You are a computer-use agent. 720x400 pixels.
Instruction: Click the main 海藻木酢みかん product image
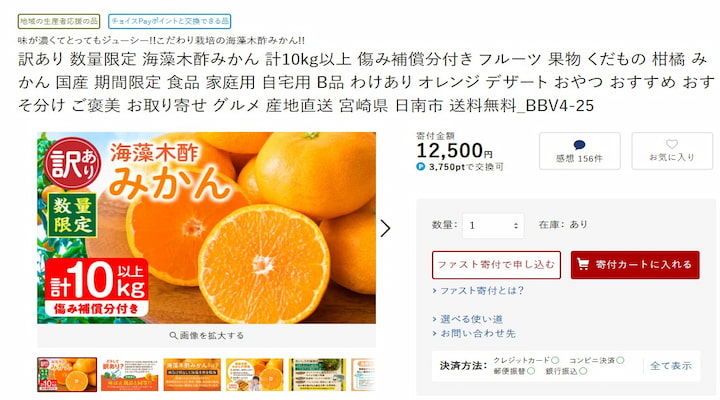[206, 228]
